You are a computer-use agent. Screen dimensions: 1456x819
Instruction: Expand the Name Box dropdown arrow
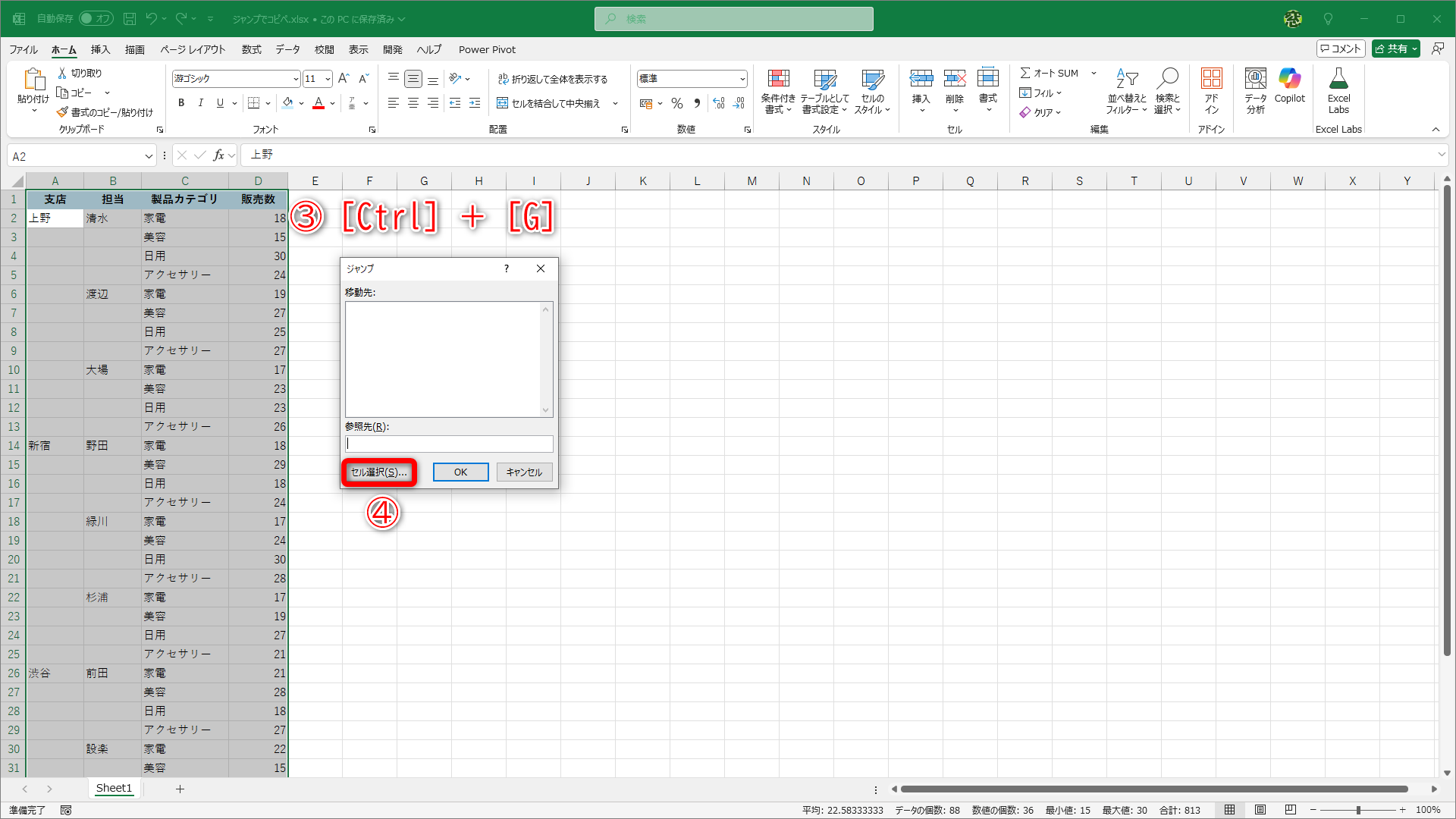(x=149, y=156)
